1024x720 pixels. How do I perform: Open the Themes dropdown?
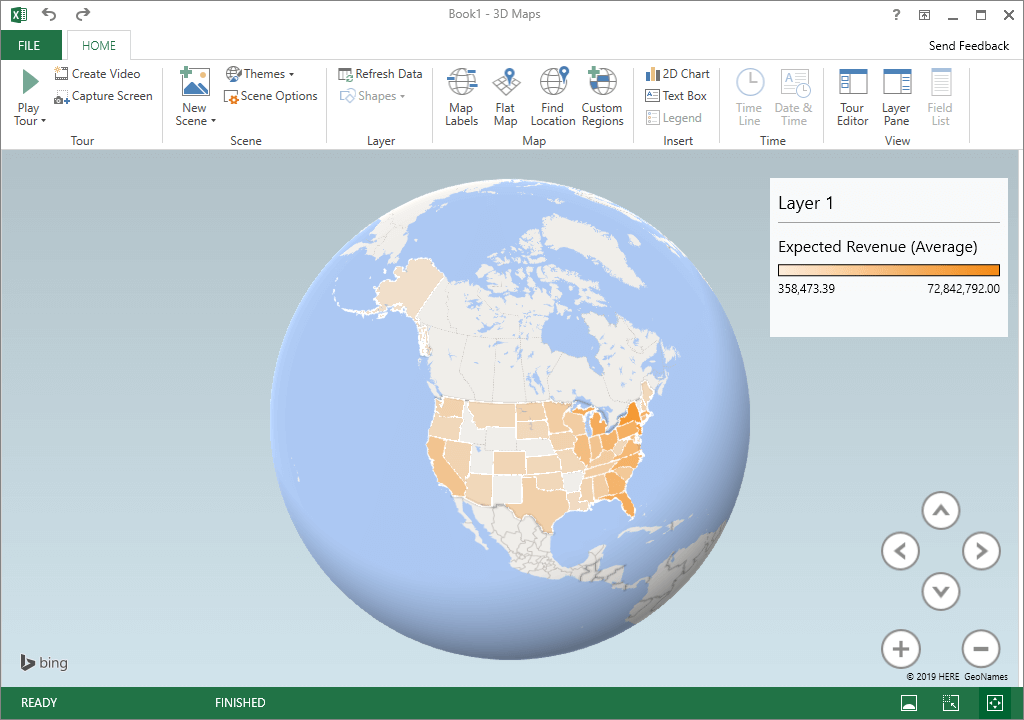tap(262, 73)
